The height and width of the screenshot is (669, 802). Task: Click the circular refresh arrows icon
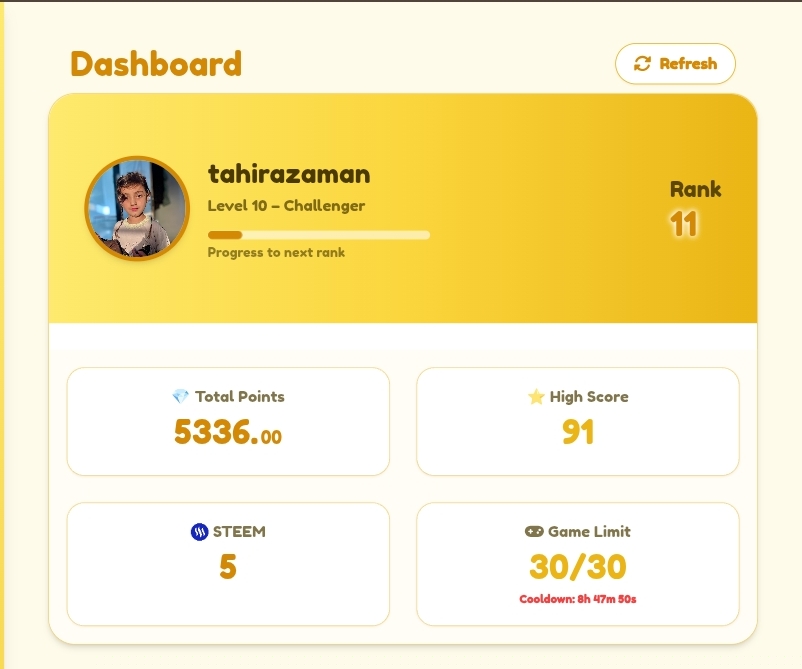[x=642, y=63]
